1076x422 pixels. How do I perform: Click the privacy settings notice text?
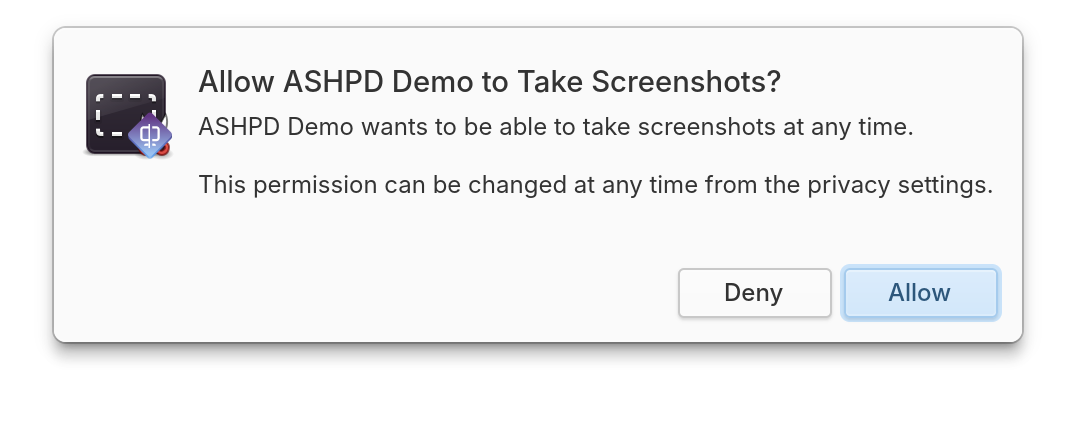point(595,185)
